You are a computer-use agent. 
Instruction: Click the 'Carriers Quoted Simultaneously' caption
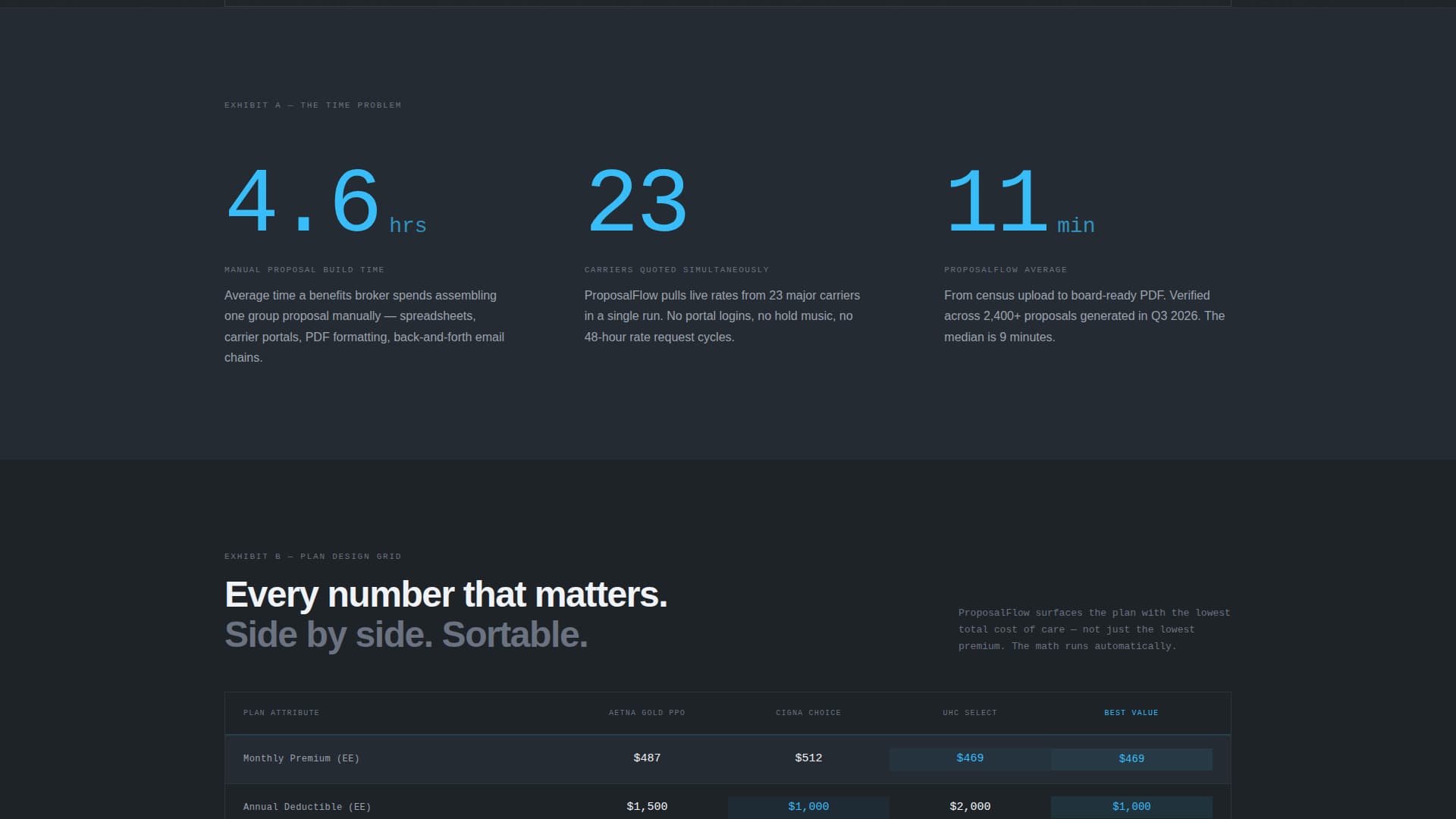[x=676, y=270]
